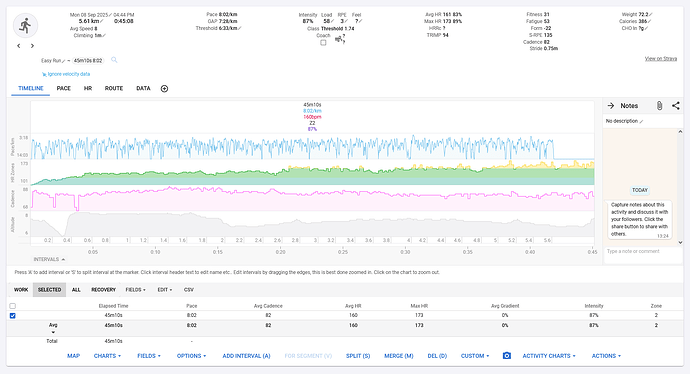Toggle the Coach checkbox
Screen dimensions: 690x374
[x=323, y=43]
